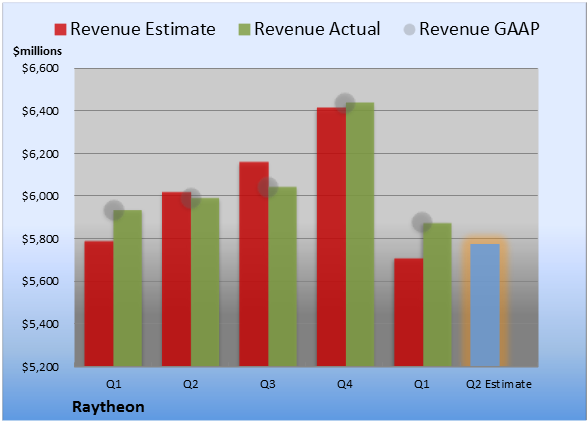Screen dimensions: 588x422
Task: Click the '$6,600' axis value
Action: click(x=40, y=68)
